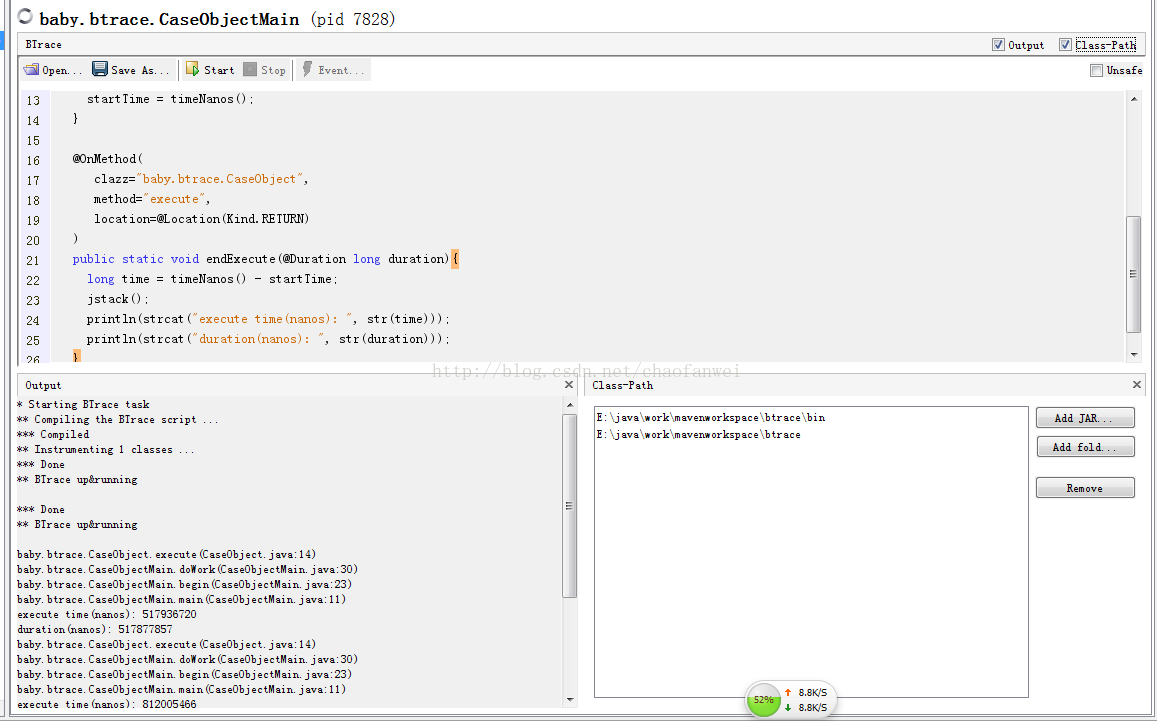Click the loading spinner beside title
The width and height of the screenshot is (1157, 721).
[x=24, y=18]
